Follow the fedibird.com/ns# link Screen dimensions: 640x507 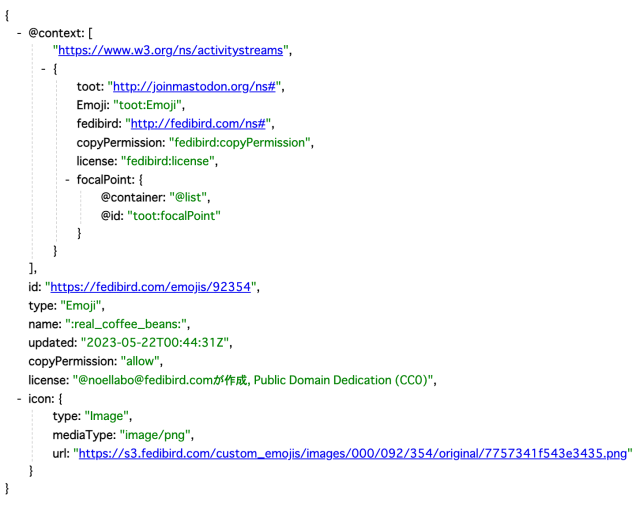198,124
